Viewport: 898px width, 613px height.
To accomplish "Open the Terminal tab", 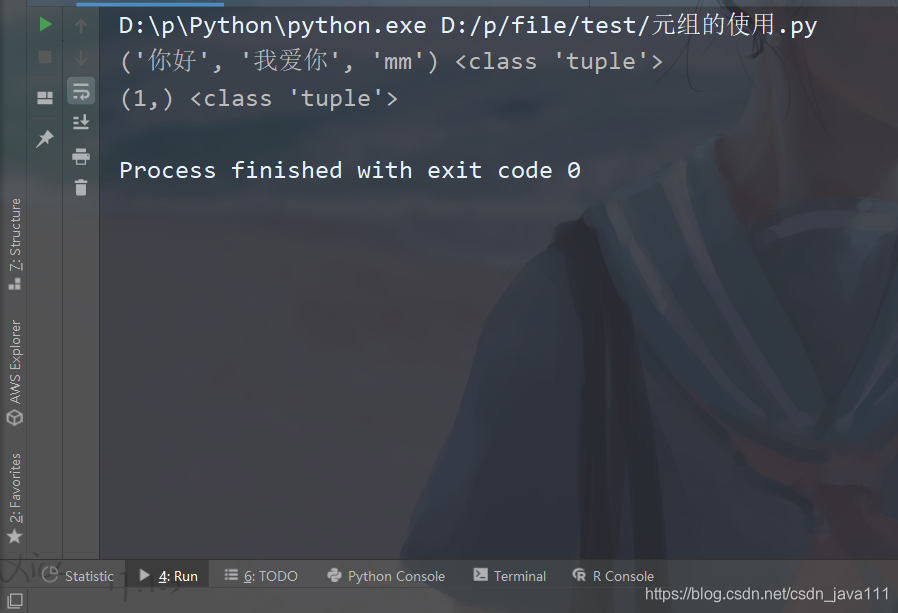I will (x=510, y=576).
